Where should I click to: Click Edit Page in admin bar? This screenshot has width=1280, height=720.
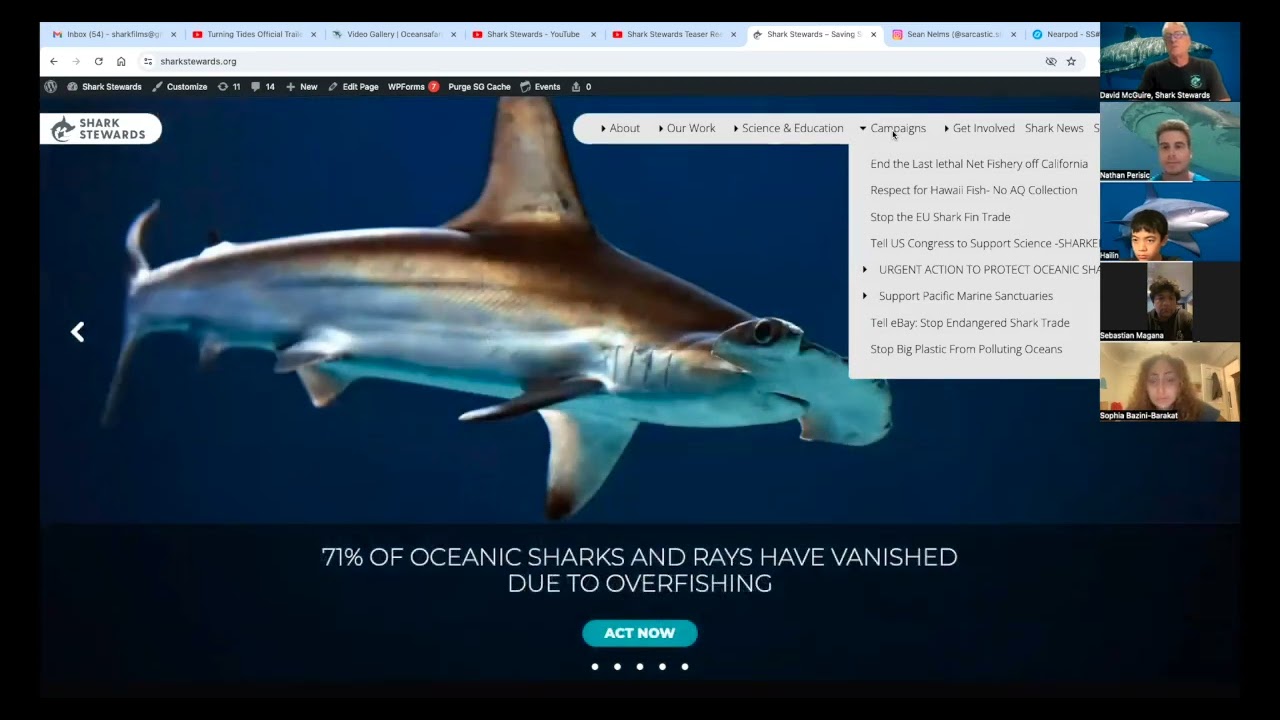353,87
